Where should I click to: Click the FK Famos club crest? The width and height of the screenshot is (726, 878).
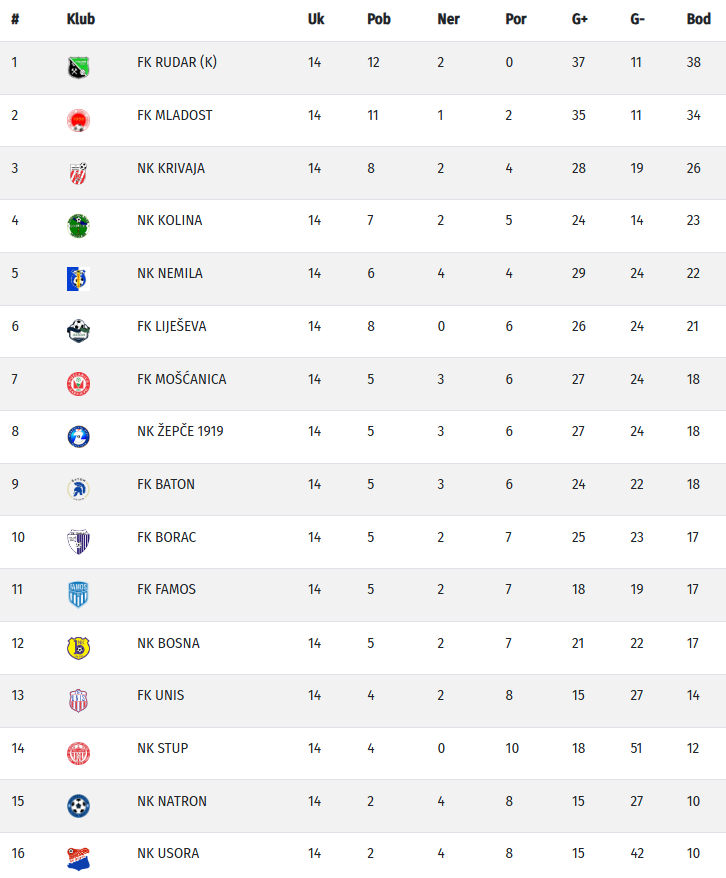[78, 594]
